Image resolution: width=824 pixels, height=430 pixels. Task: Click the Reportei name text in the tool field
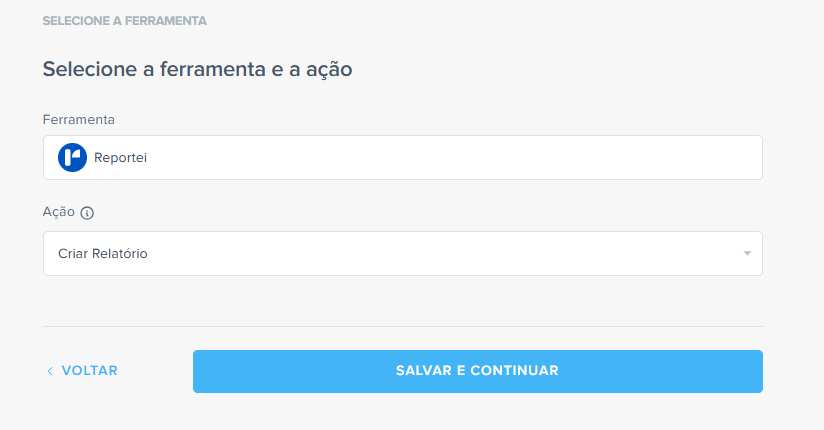tap(120, 158)
